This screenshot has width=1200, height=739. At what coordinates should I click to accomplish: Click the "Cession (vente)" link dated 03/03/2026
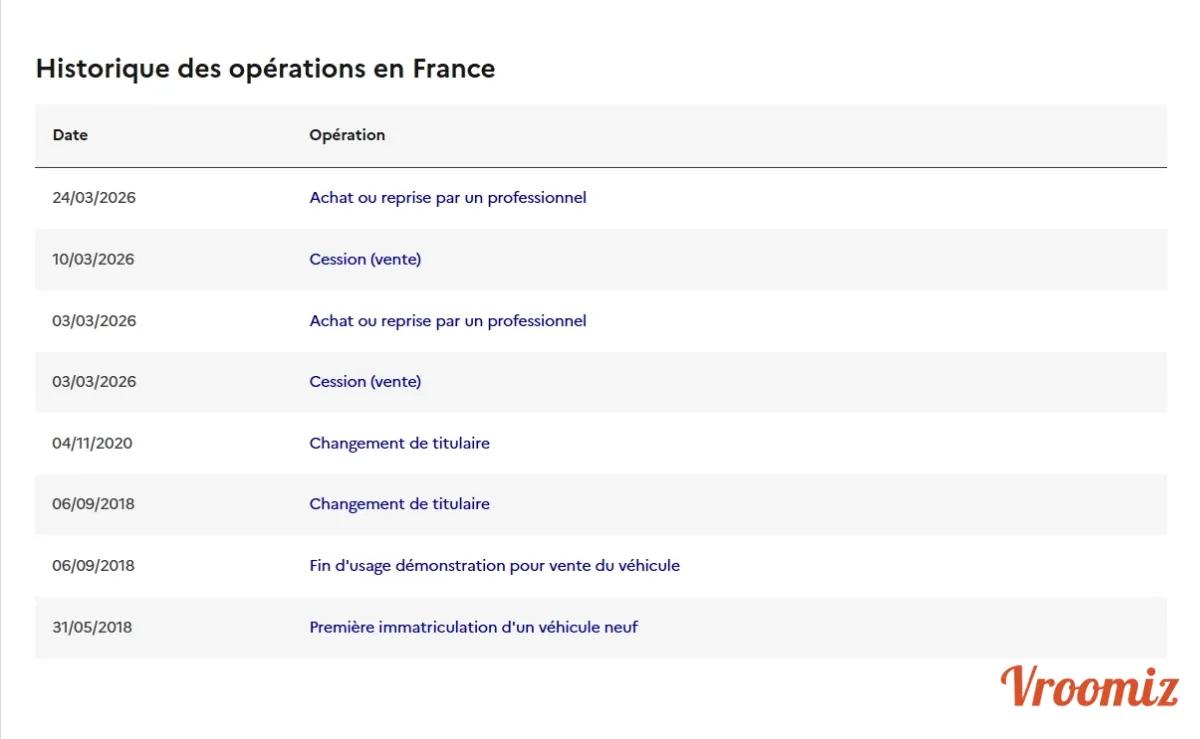point(365,382)
